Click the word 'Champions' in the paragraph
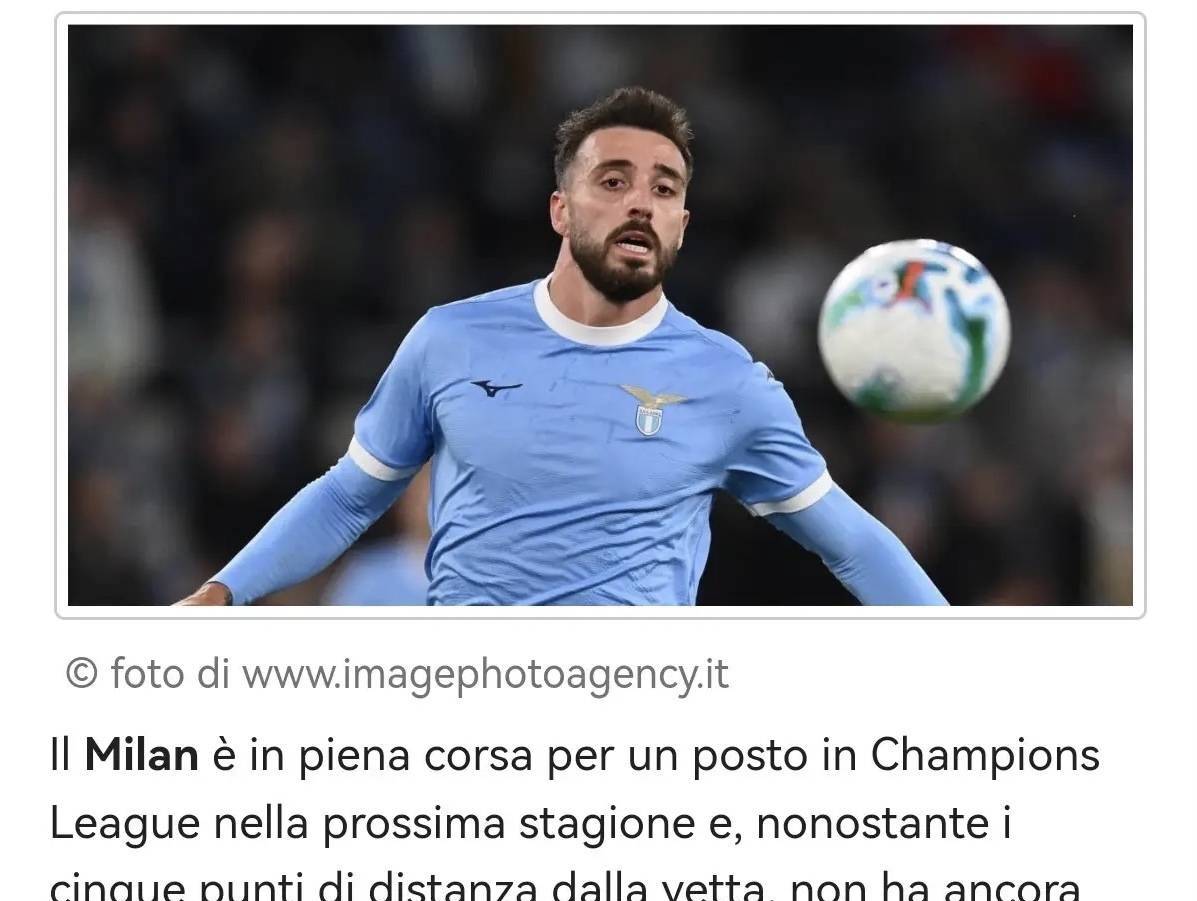Viewport: 1197px width, 901px height. coord(985,757)
